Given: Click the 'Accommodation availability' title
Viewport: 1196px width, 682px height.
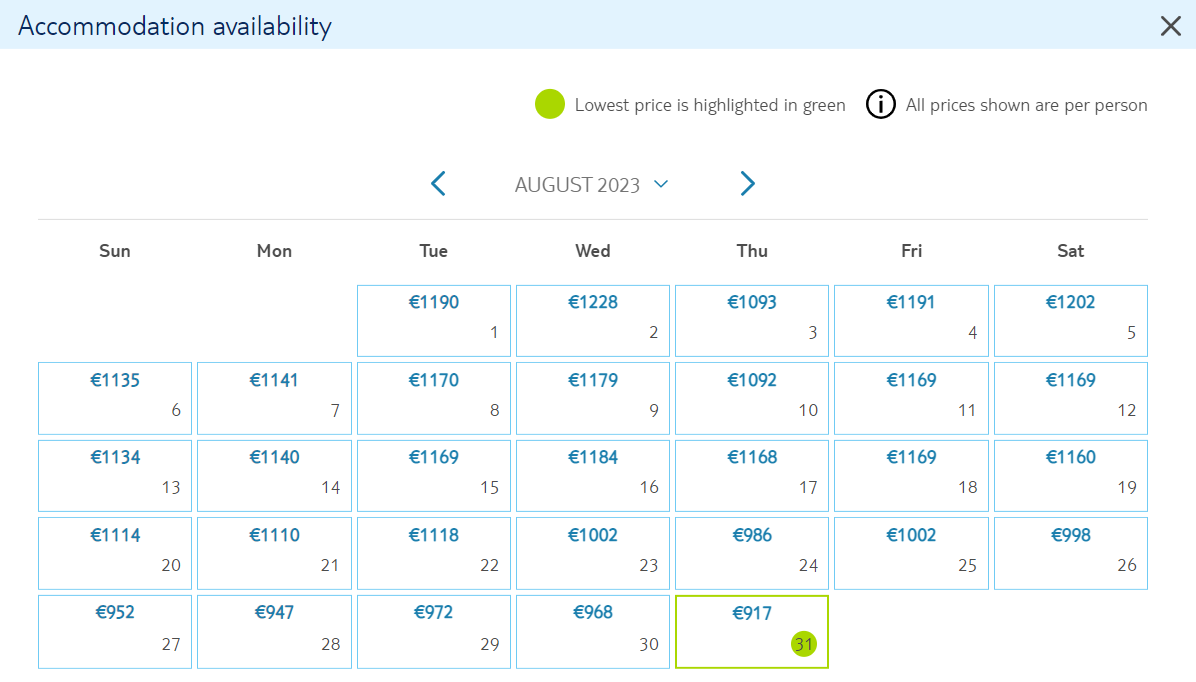Looking at the screenshot, I should tap(175, 26).
